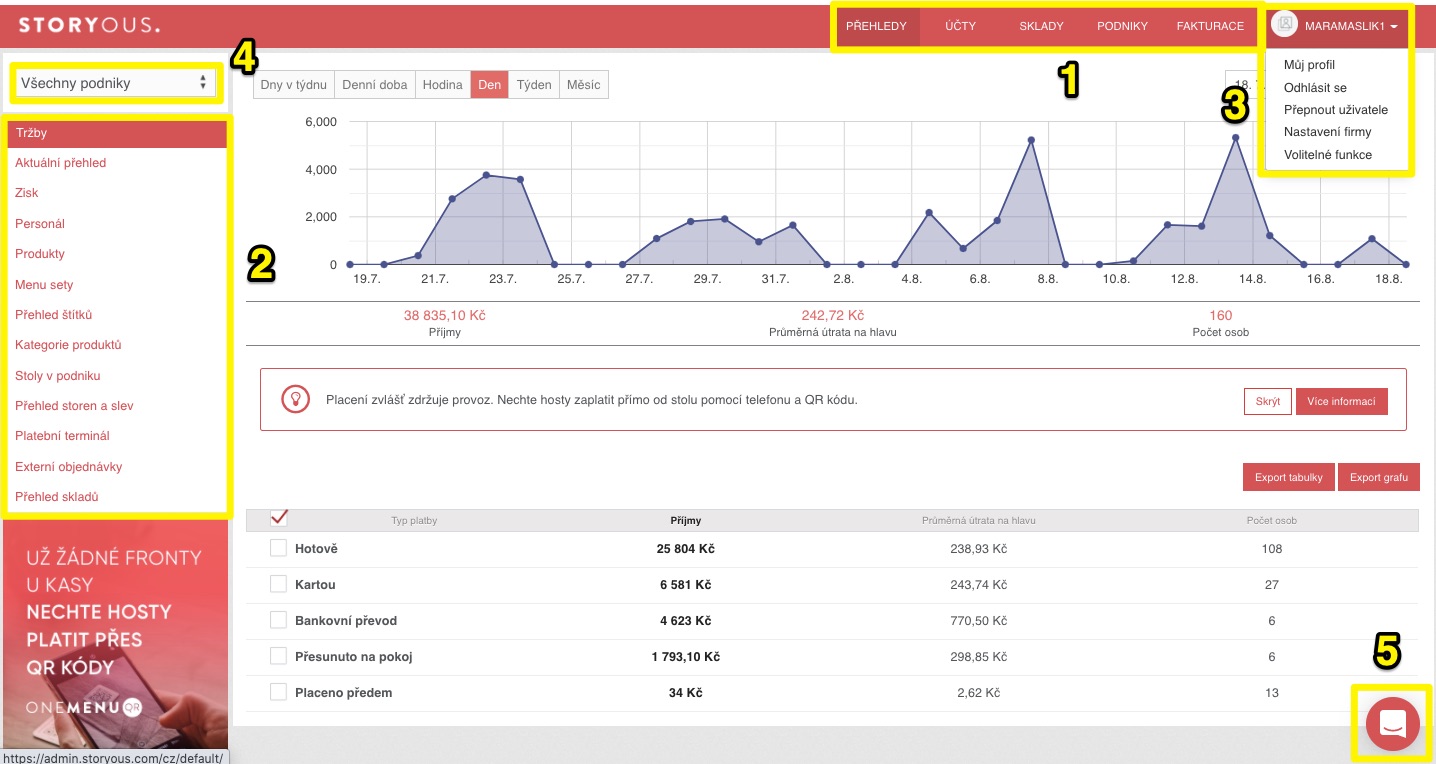Screen dimensions: 1436x764
Task: Toggle the select-all checkbox in the table header
Action: tap(280, 518)
